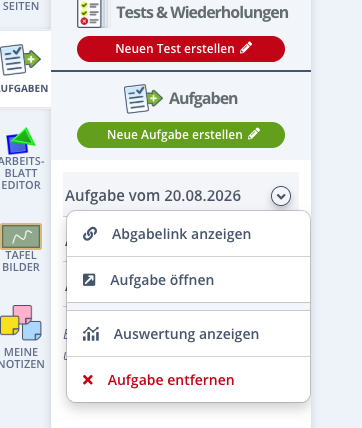
Task: Open Tafelbilder chalkboard icon in sidebar
Action: point(21,236)
